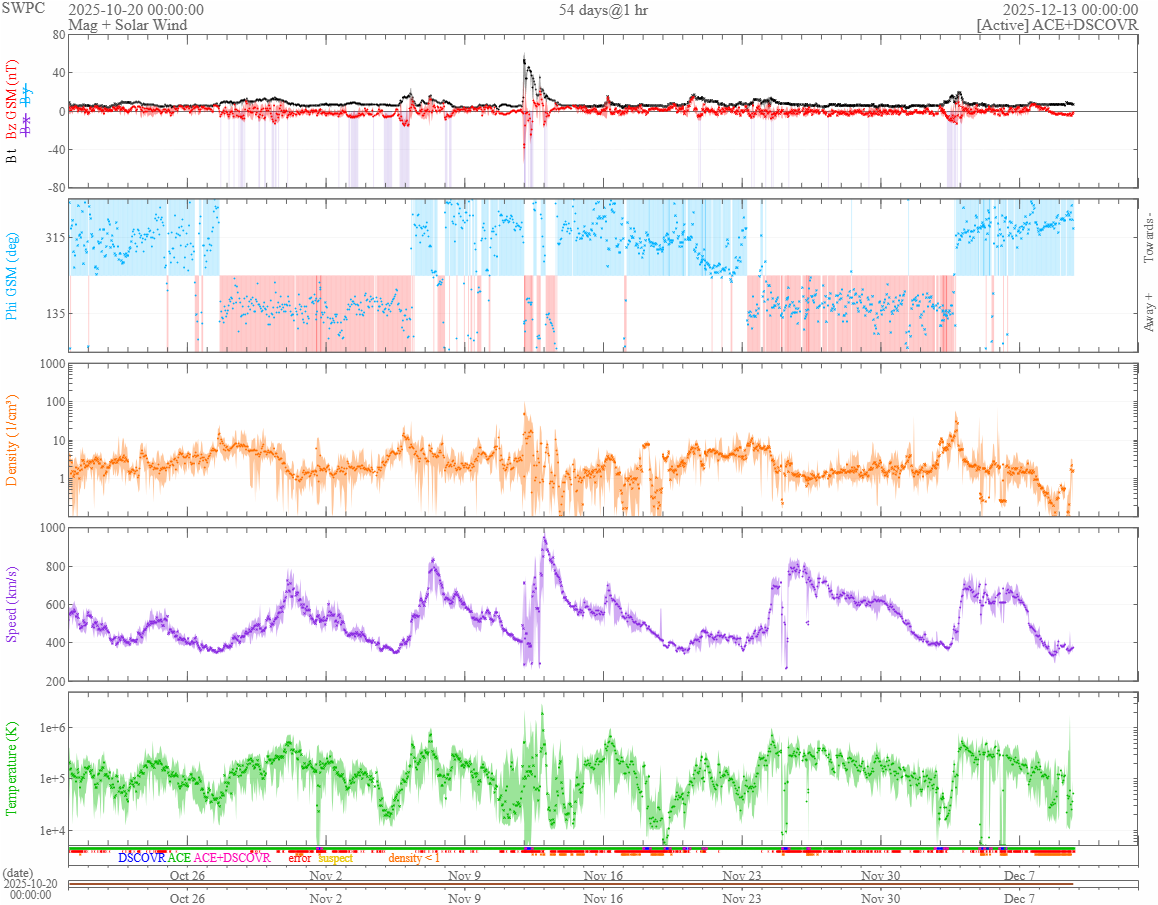Click the 100 tick on the Density axis
Image resolution: width=1158 pixels, height=905 pixels.
click(55, 402)
